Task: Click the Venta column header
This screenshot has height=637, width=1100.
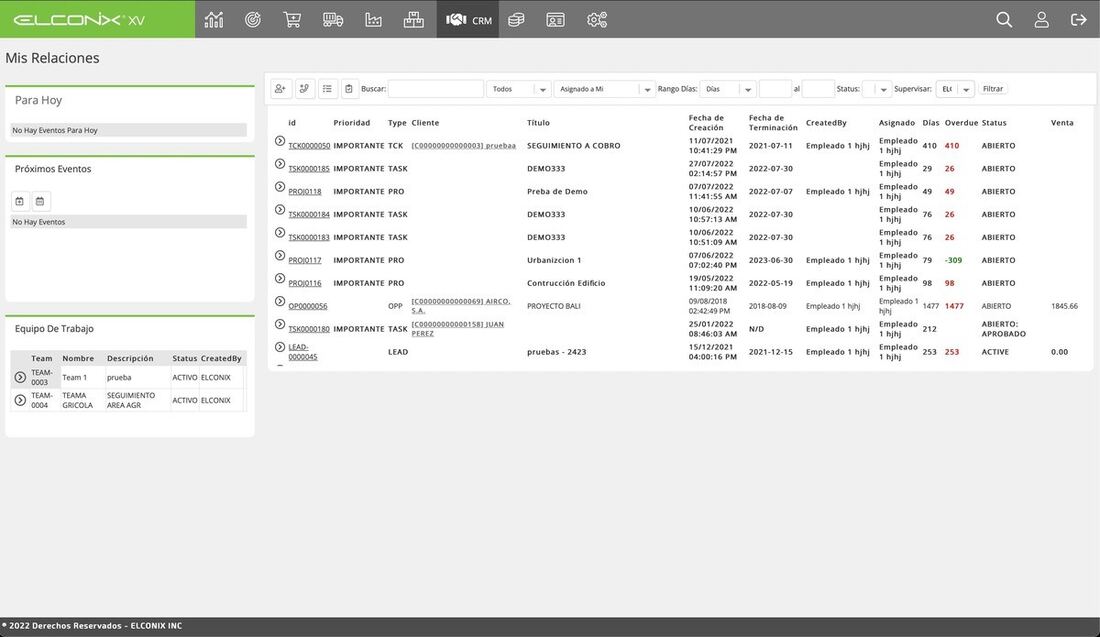Action: point(1062,123)
